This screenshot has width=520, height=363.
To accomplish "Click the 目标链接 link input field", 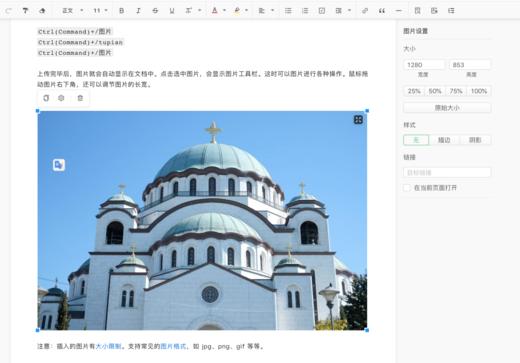I will (x=447, y=172).
